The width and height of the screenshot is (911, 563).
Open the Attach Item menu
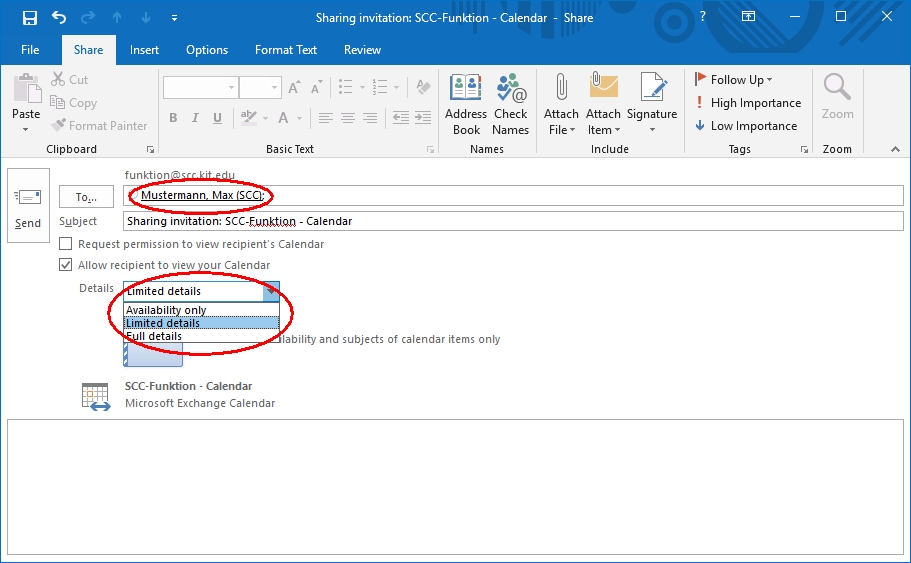603,121
